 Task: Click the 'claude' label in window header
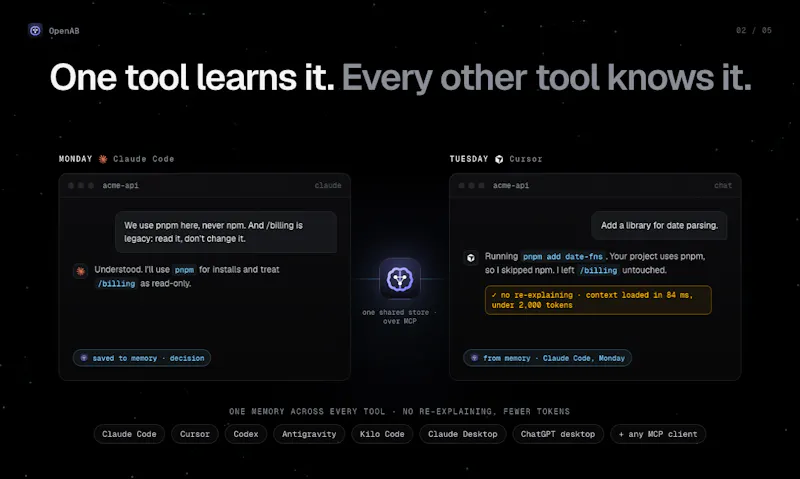click(x=328, y=186)
